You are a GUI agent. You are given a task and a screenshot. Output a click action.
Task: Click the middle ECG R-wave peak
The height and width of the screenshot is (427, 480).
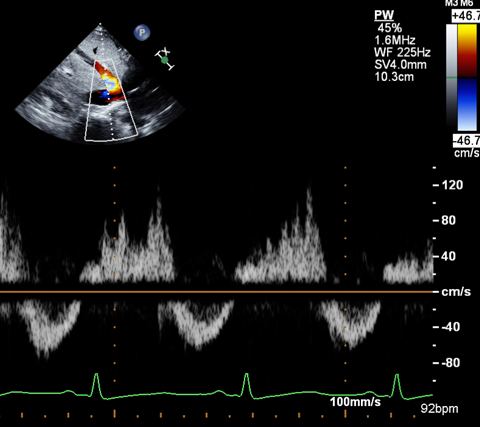click(246, 375)
